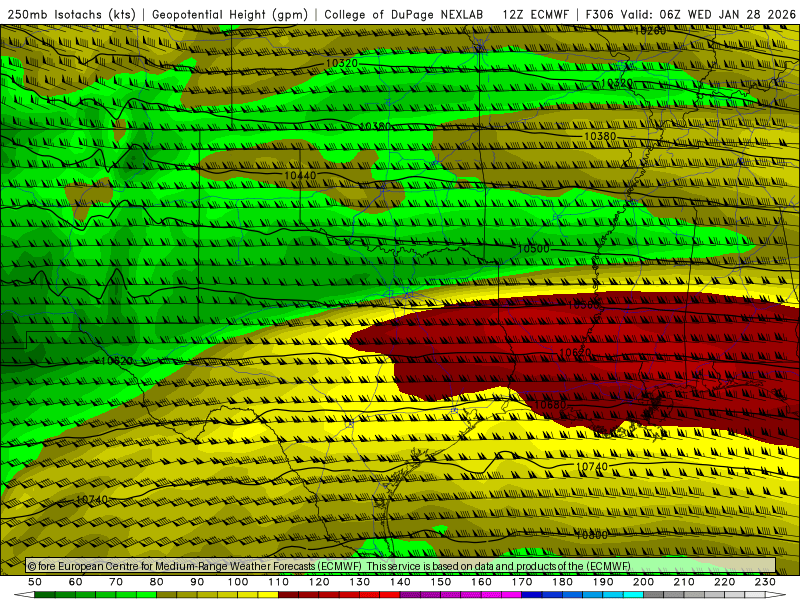Click the ECMWF copyright notice banner
The width and height of the screenshot is (800, 600).
pyautogui.click(x=401, y=566)
